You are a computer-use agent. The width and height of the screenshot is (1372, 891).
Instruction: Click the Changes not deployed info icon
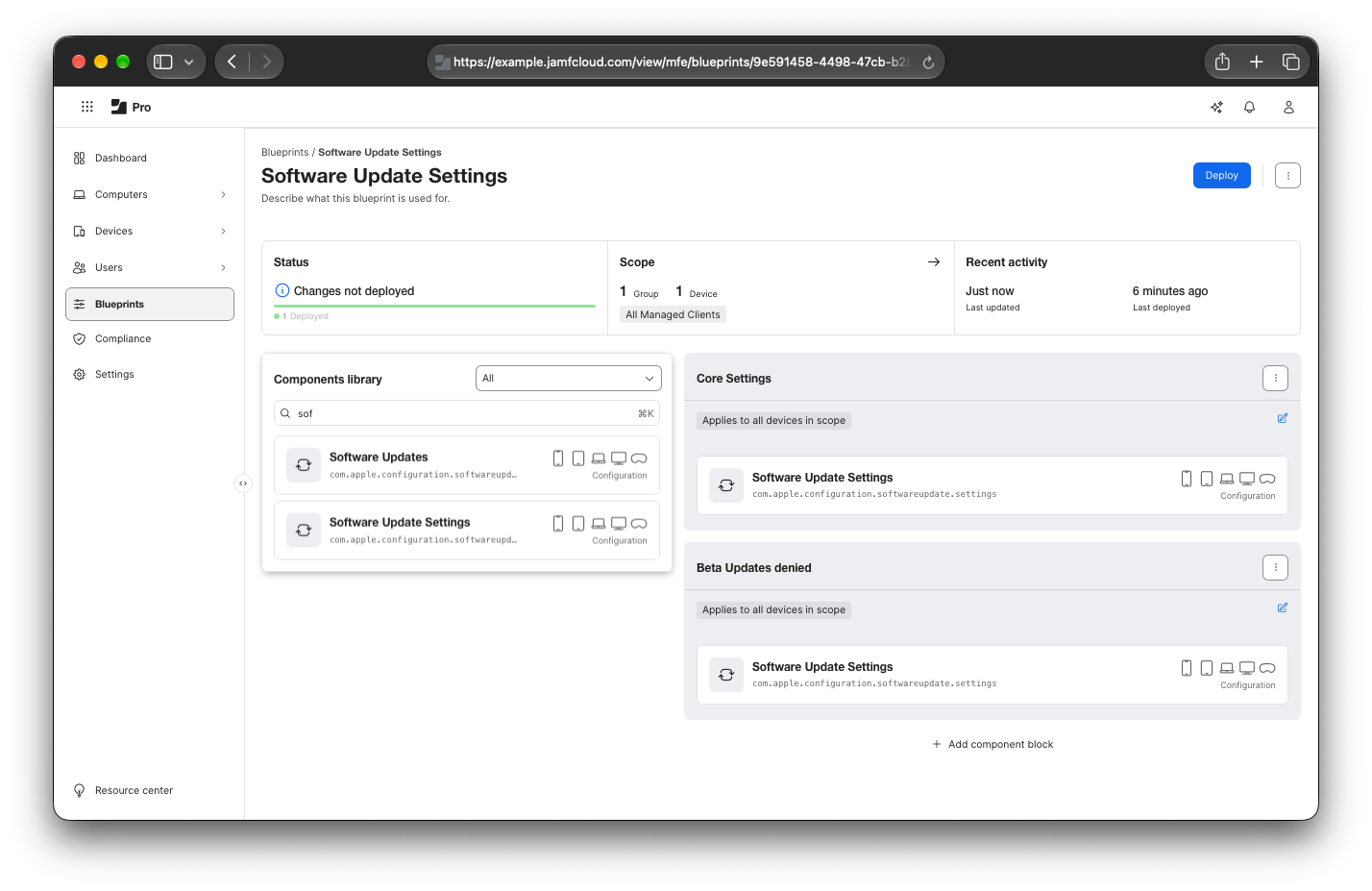282,290
